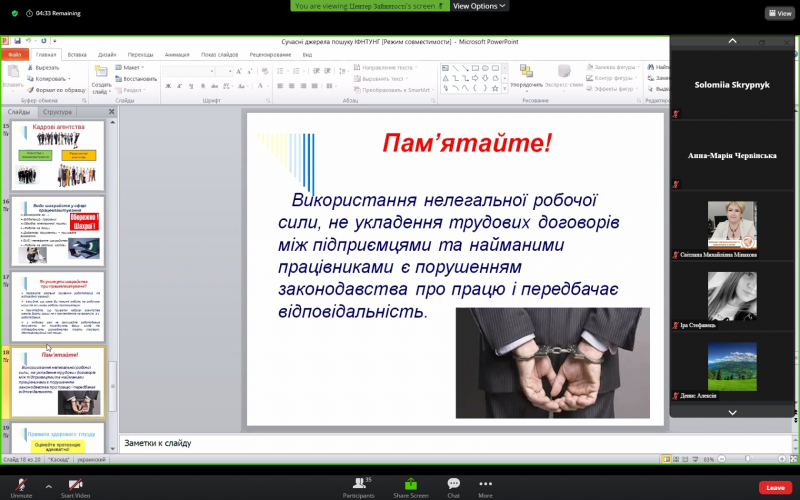Click Іра Стефанець participant thumbnail

(732, 296)
